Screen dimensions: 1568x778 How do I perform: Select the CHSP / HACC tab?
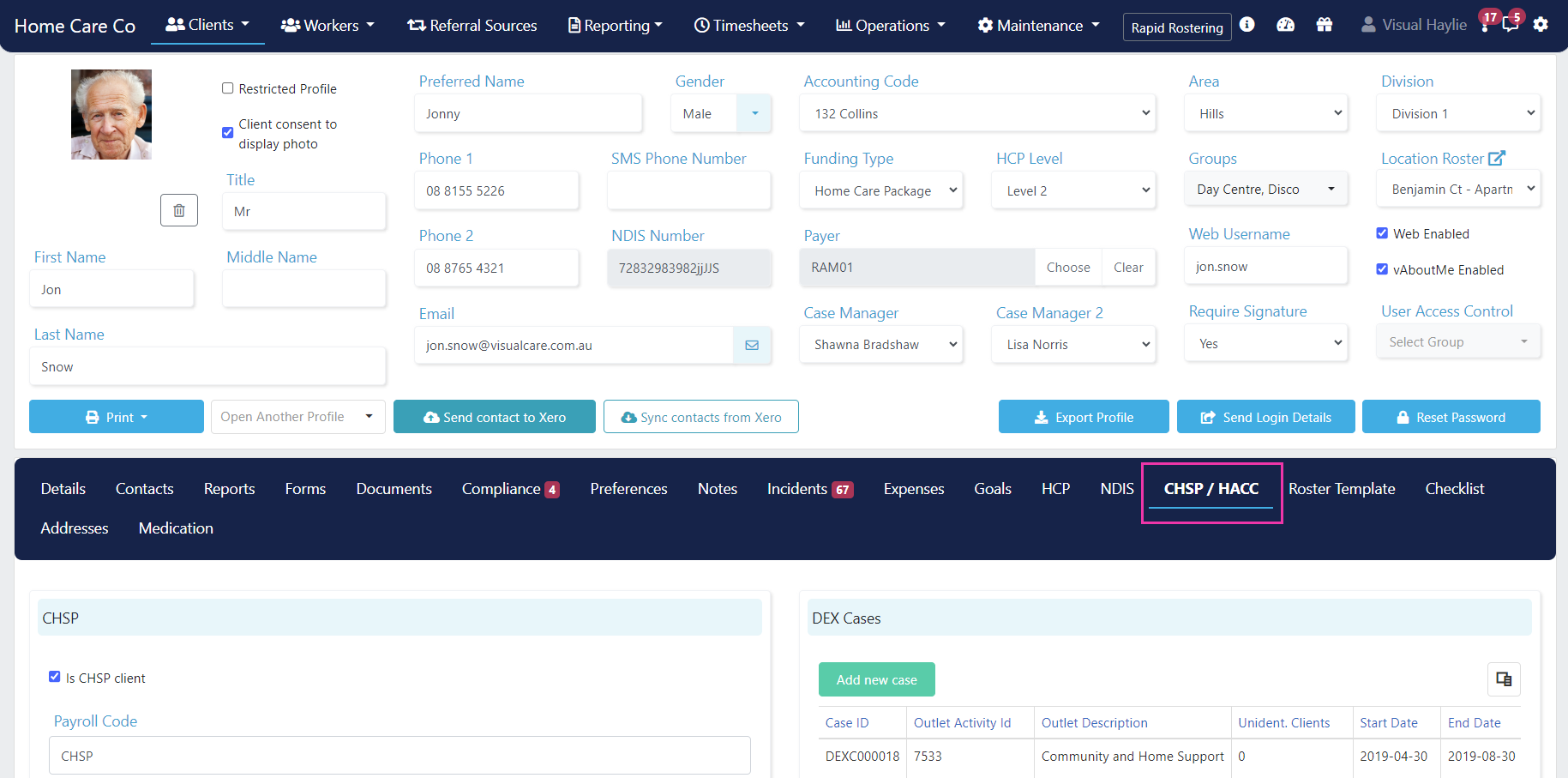[1211, 489]
